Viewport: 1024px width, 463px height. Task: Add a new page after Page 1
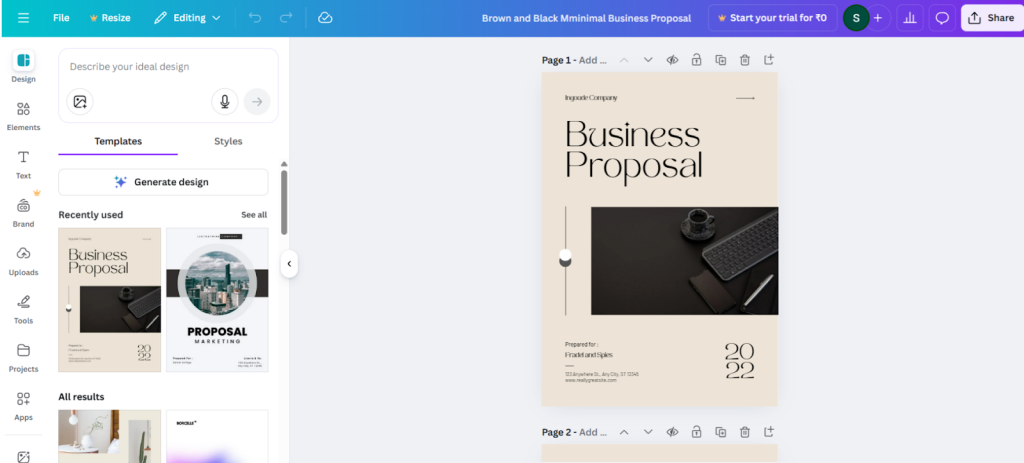[x=769, y=60]
